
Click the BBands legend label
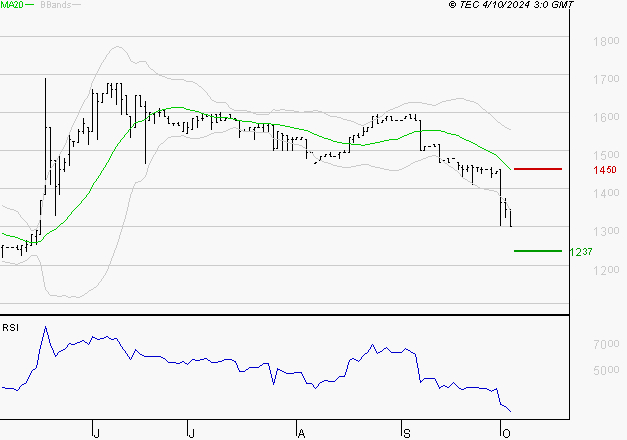pos(56,5)
